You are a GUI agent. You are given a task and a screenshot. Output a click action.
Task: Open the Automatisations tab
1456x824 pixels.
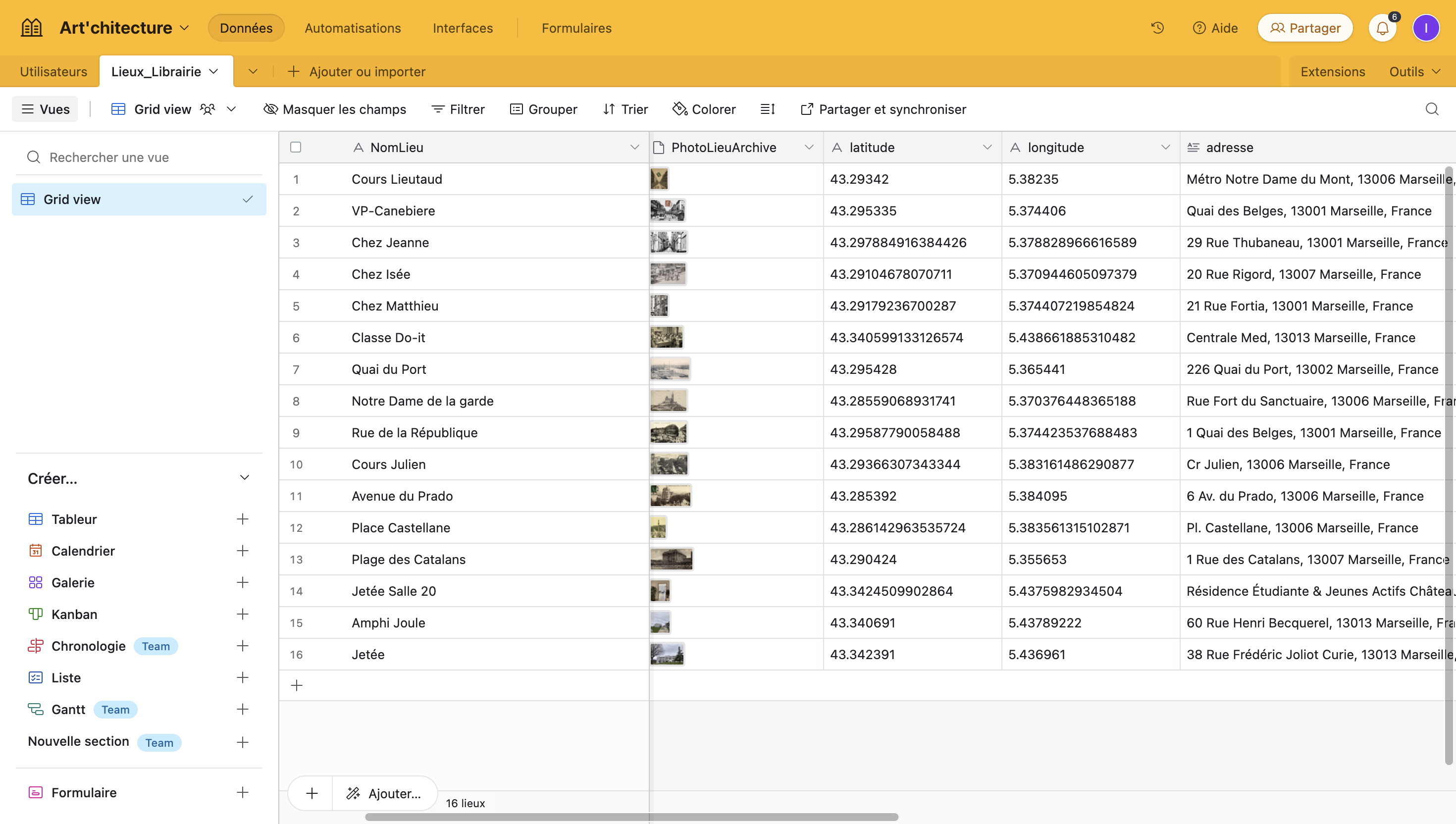click(353, 28)
